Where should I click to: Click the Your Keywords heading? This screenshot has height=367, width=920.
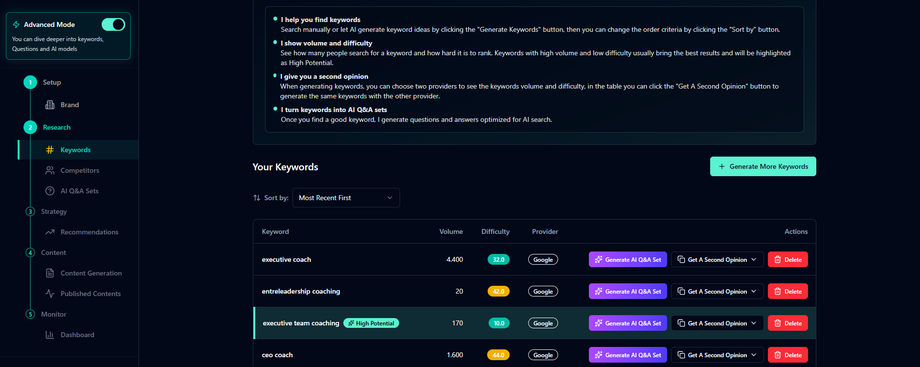click(x=285, y=167)
